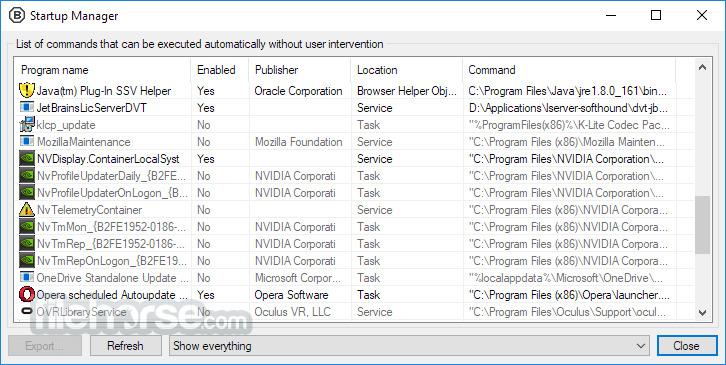Image resolution: width=726 pixels, height=365 pixels.
Task: Click the Export... button
Action: 45,346
